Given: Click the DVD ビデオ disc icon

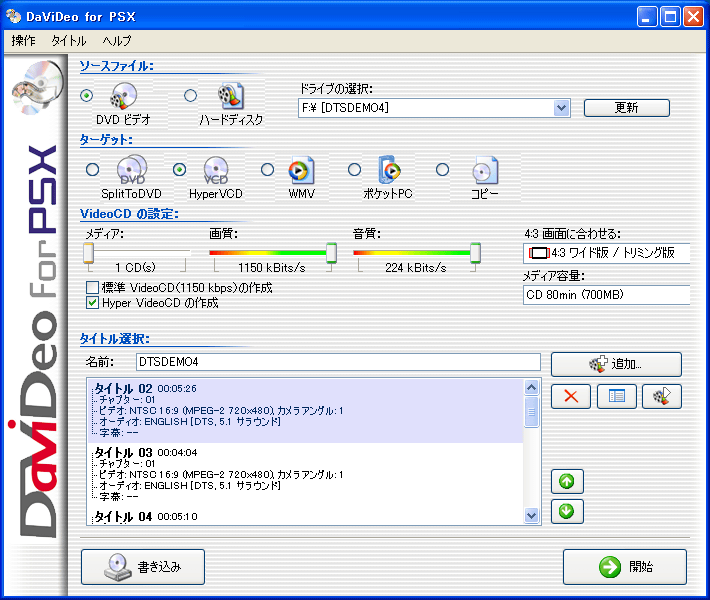Looking at the screenshot, I should [124, 96].
